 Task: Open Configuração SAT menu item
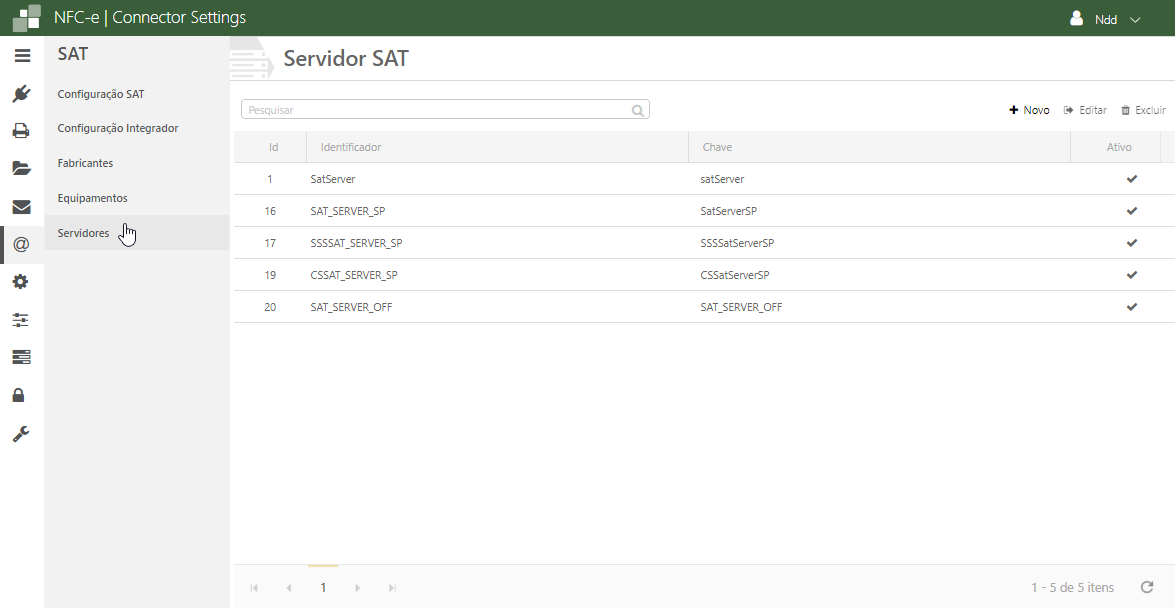tap(101, 94)
